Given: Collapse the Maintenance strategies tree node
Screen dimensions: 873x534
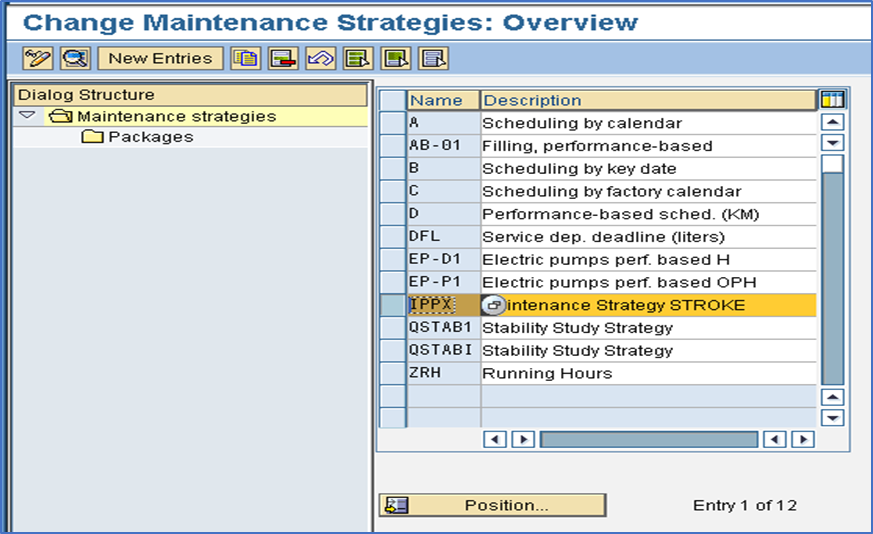Looking at the screenshot, I should 27,116.
